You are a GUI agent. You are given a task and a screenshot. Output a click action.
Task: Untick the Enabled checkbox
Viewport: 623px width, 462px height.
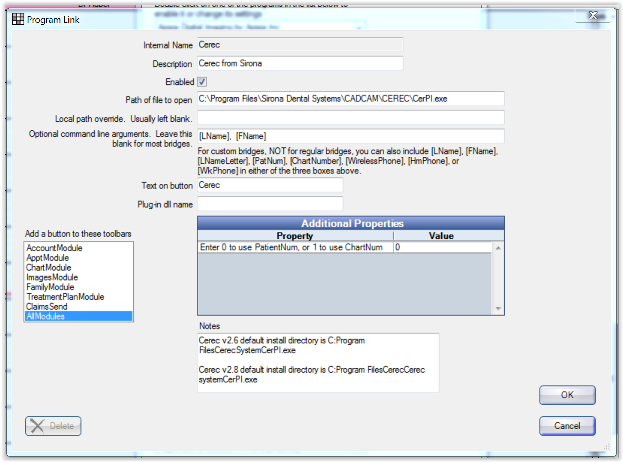pyautogui.click(x=202, y=82)
